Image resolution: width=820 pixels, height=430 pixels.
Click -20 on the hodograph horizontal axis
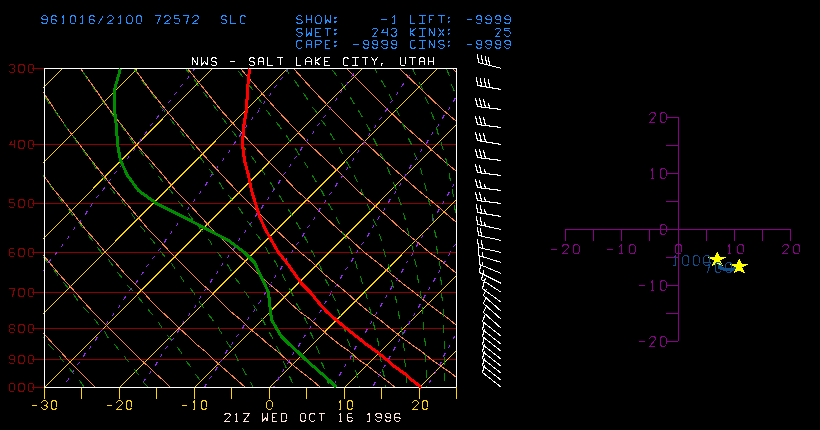pyautogui.click(x=566, y=250)
